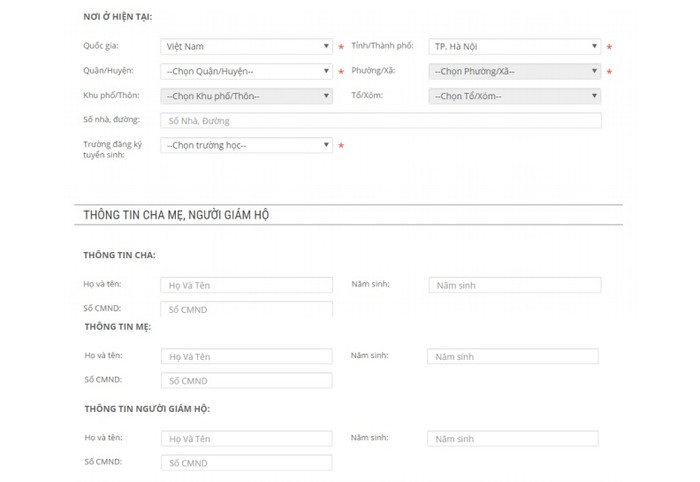Screen dimensions: 700x482
Task: Expand the Chọn Tổ/Xóm dropdown
Action: pyautogui.click(x=514, y=96)
